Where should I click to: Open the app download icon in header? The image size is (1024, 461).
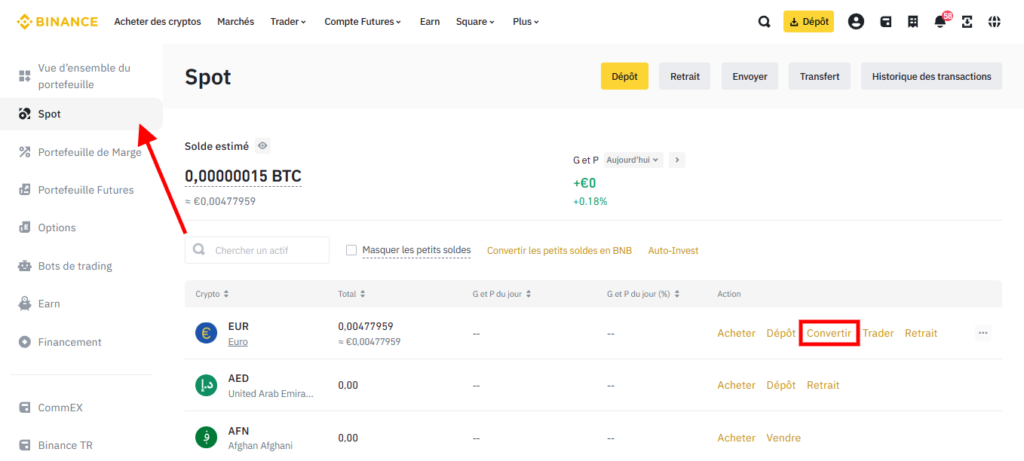pyautogui.click(x=967, y=22)
